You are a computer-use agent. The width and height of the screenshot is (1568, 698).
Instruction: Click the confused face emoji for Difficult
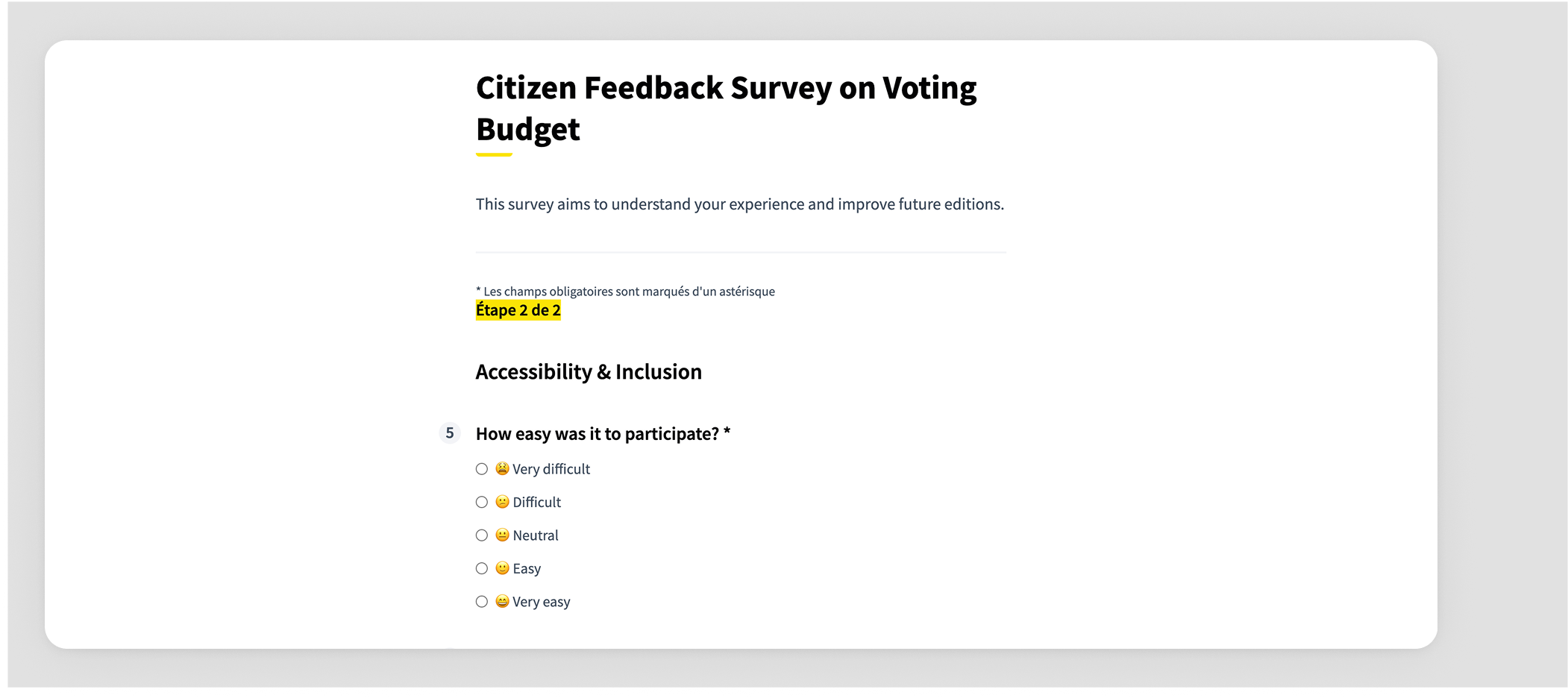pyautogui.click(x=503, y=502)
